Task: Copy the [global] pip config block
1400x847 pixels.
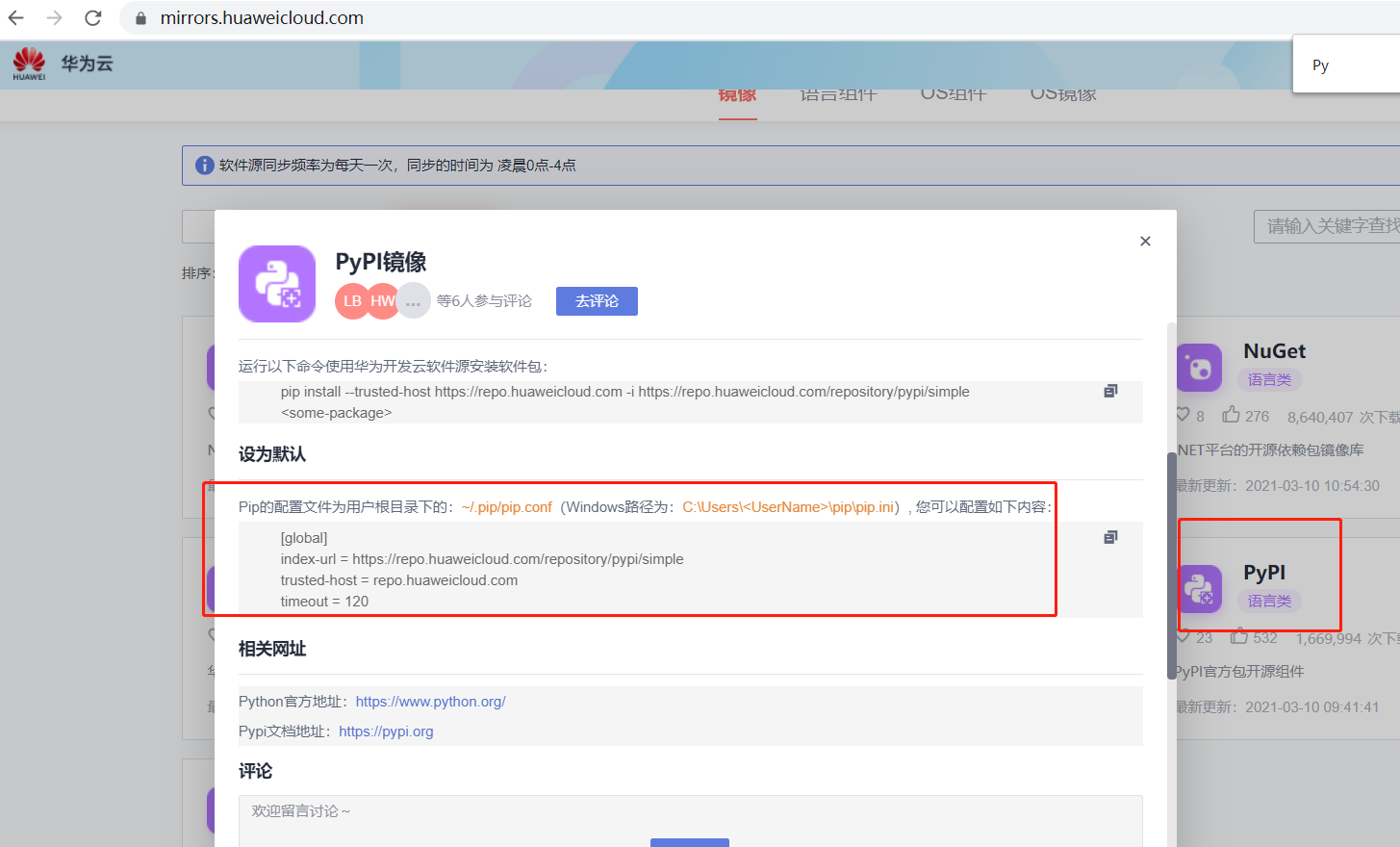Action: click(x=1110, y=537)
